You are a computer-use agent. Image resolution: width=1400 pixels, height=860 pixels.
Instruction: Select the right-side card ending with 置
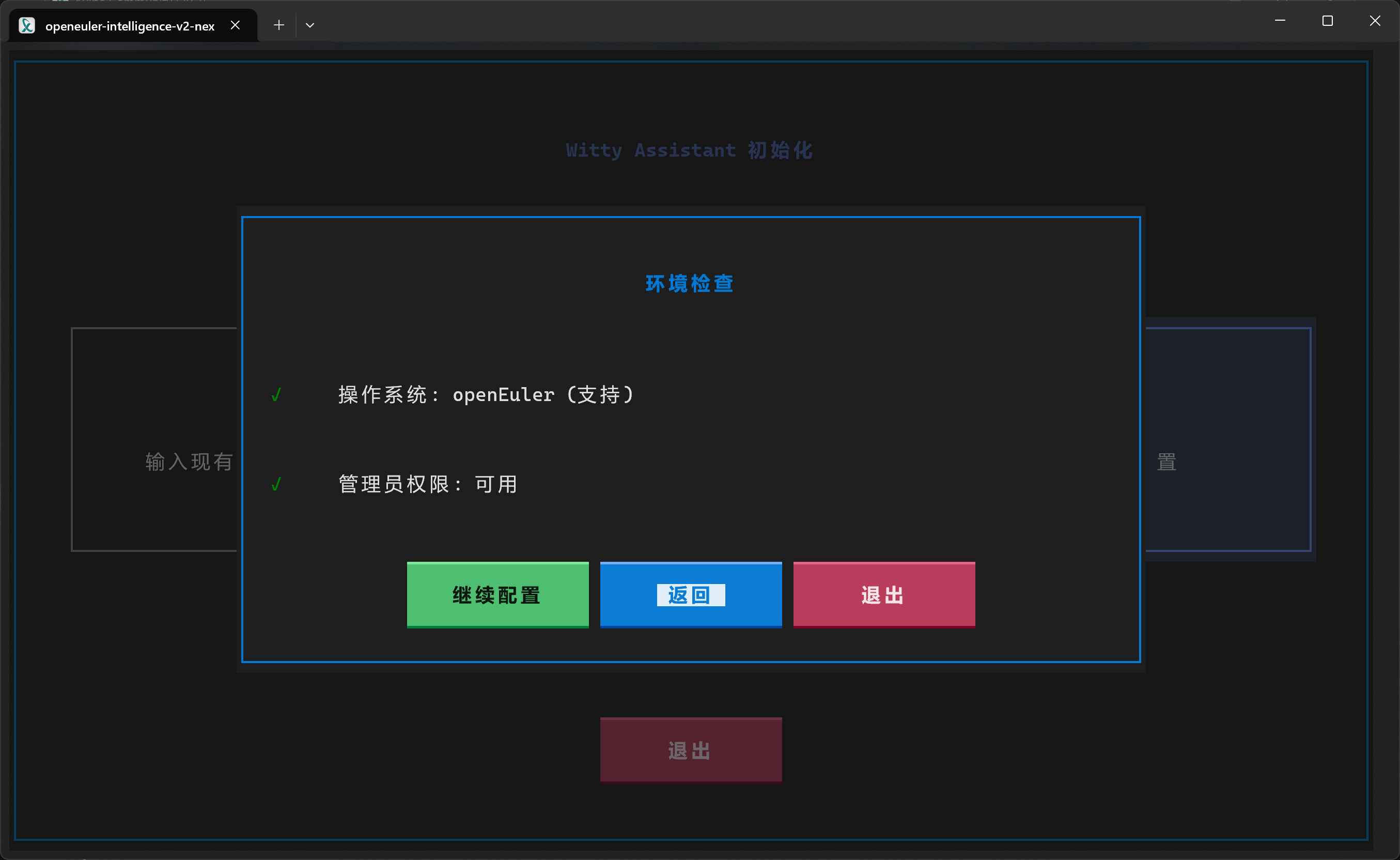[x=1228, y=439]
